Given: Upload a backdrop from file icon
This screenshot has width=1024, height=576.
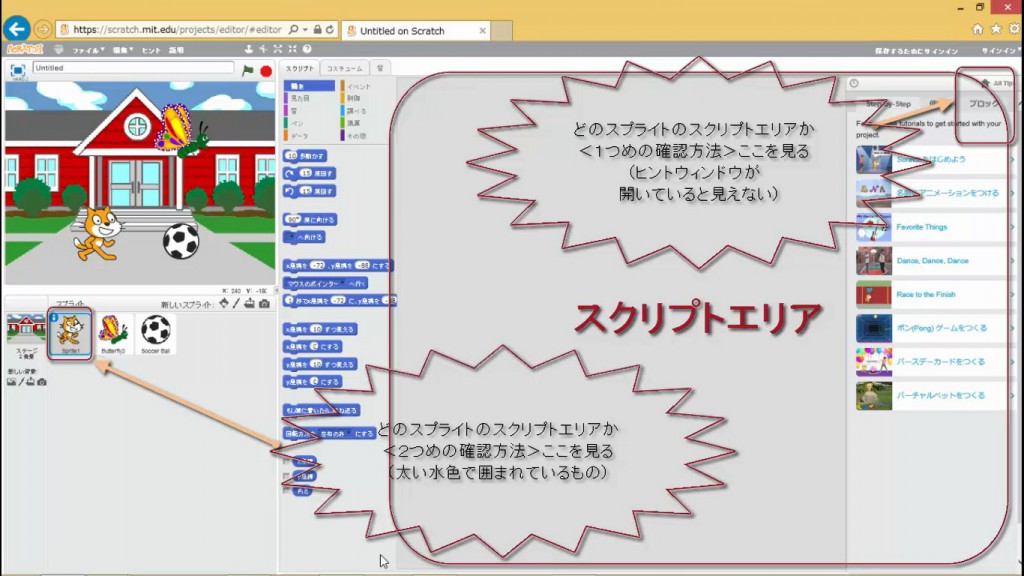Looking at the screenshot, I should [31, 382].
